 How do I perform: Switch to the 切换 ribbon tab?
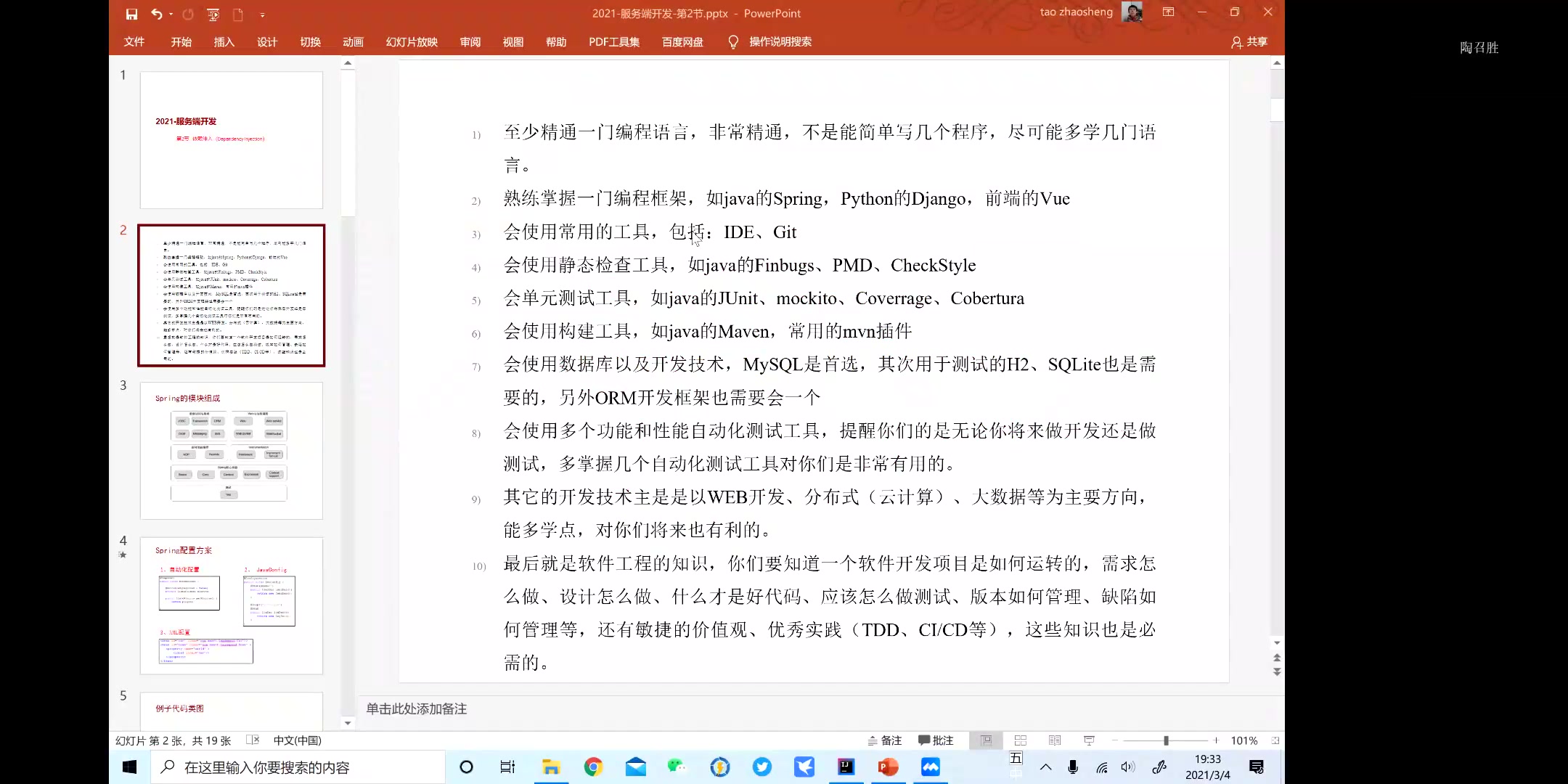[x=311, y=41]
